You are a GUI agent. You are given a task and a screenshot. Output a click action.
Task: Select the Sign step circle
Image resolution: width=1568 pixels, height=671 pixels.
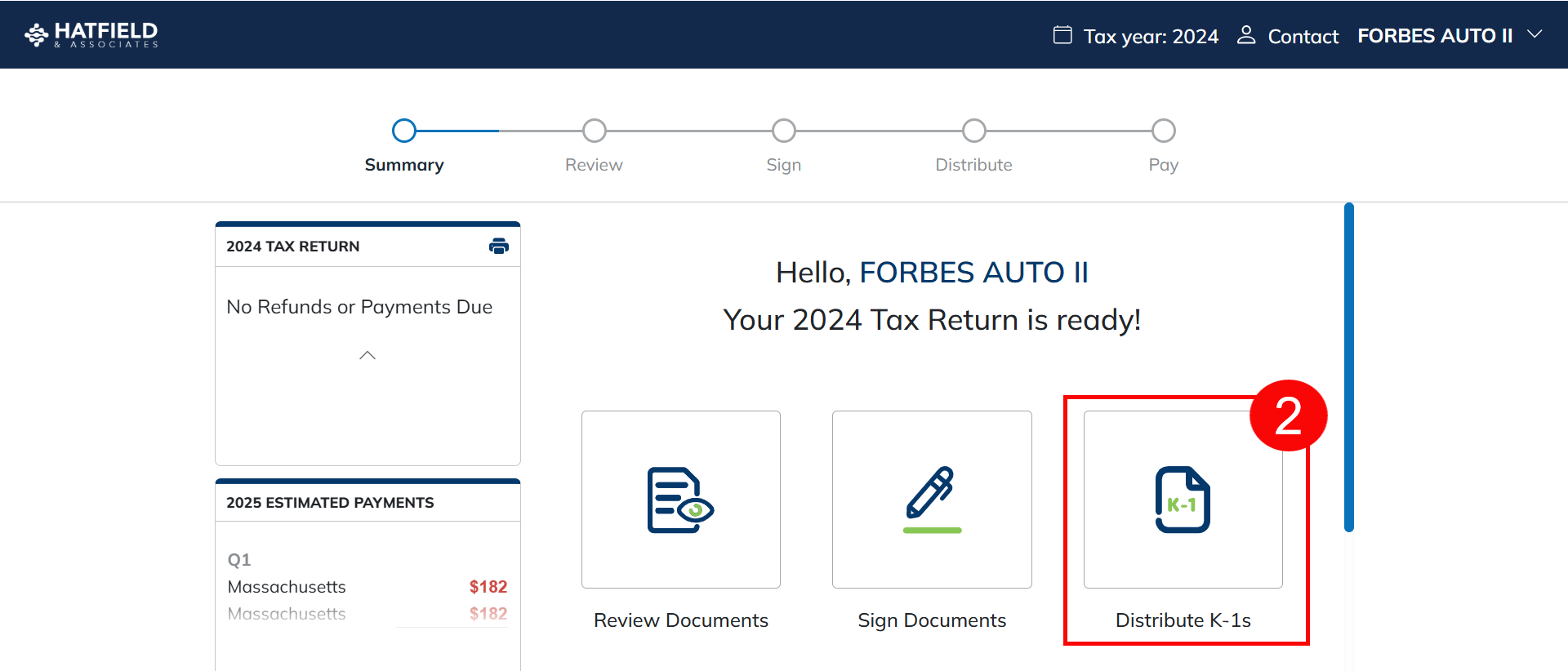(x=784, y=131)
